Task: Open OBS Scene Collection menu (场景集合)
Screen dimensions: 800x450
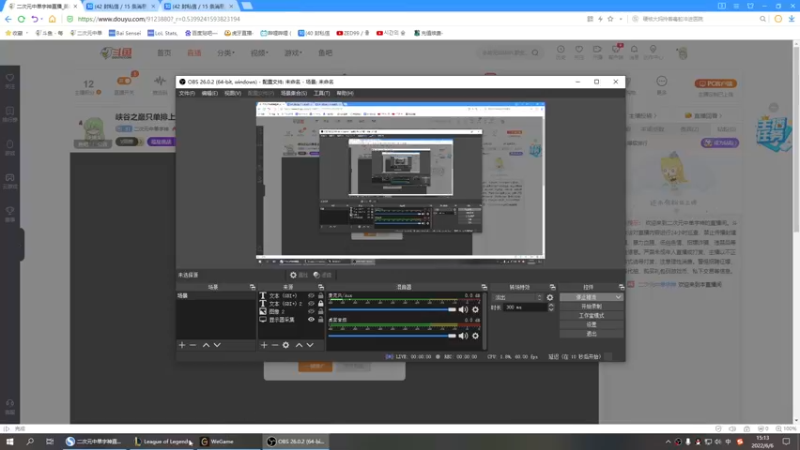Action: [293, 93]
